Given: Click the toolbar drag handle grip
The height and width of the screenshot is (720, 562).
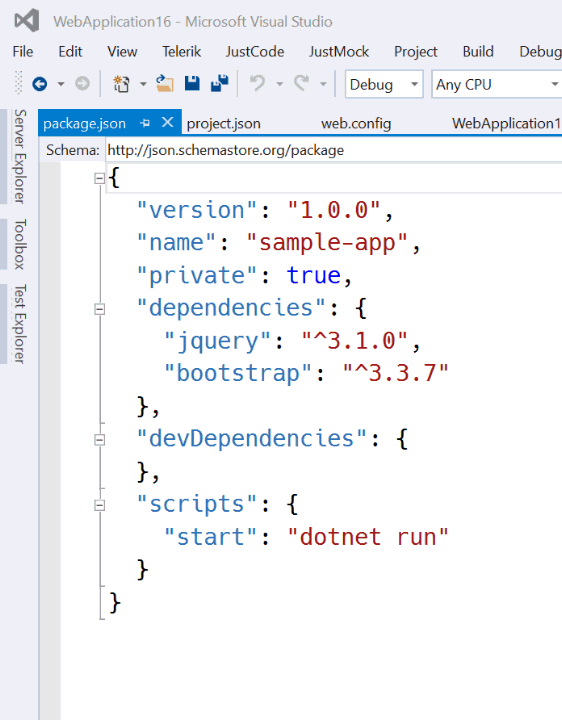Looking at the screenshot, I should click(18, 82).
